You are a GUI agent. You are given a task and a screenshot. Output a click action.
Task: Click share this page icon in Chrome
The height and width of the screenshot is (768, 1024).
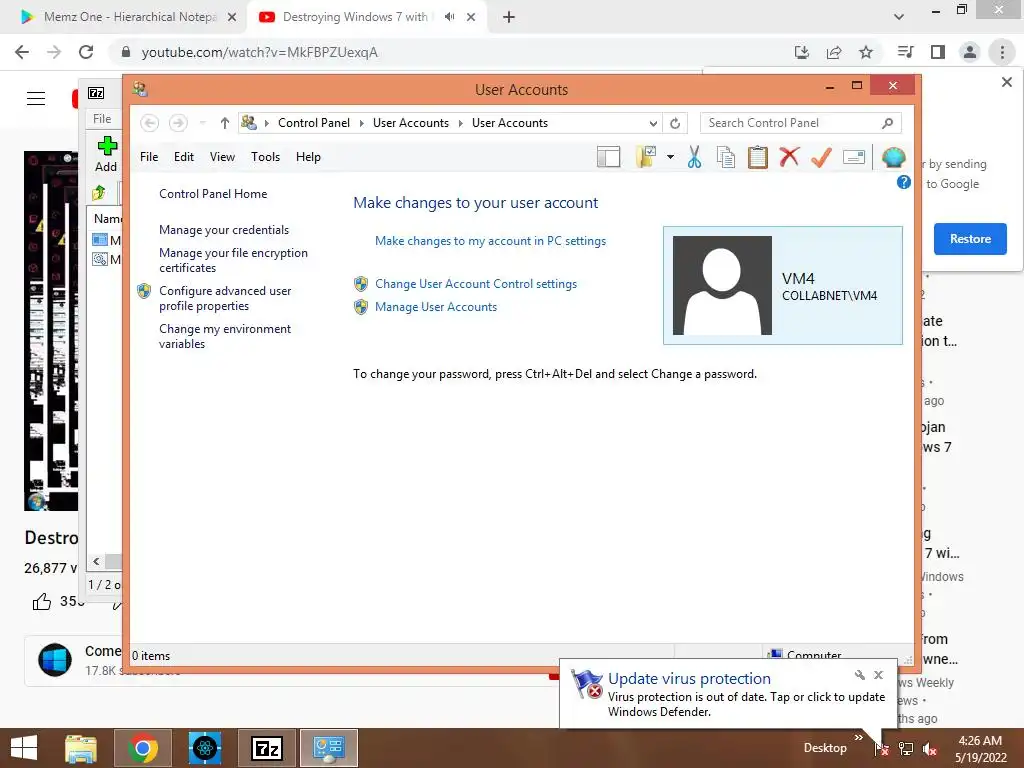(x=834, y=52)
